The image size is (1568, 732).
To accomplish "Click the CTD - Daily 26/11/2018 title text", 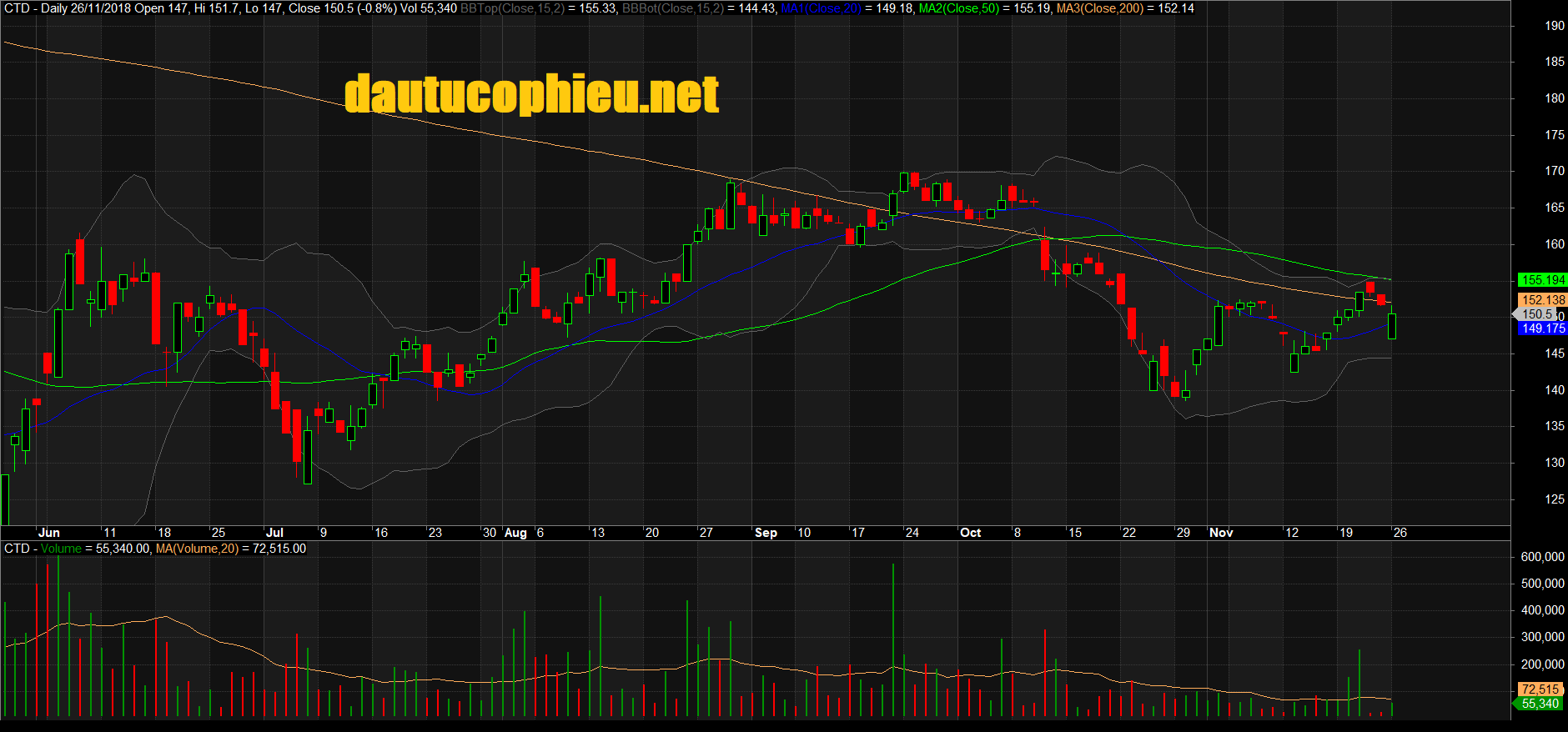I will click(x=68, y=8).
